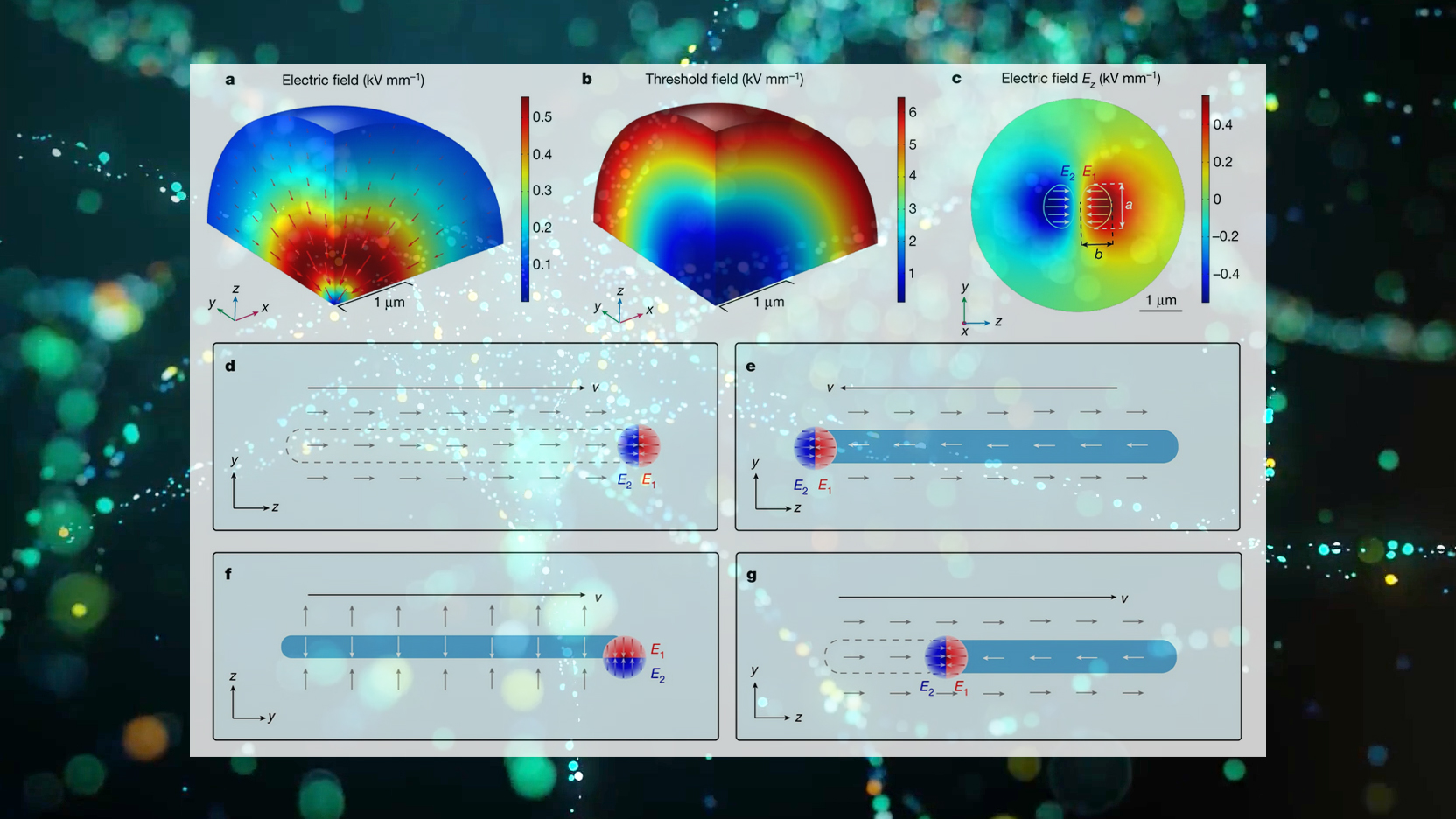Click the 3D threshold field dome in panel b
The height and width of the screenshot is (819, 1456).
coord(733,201)
